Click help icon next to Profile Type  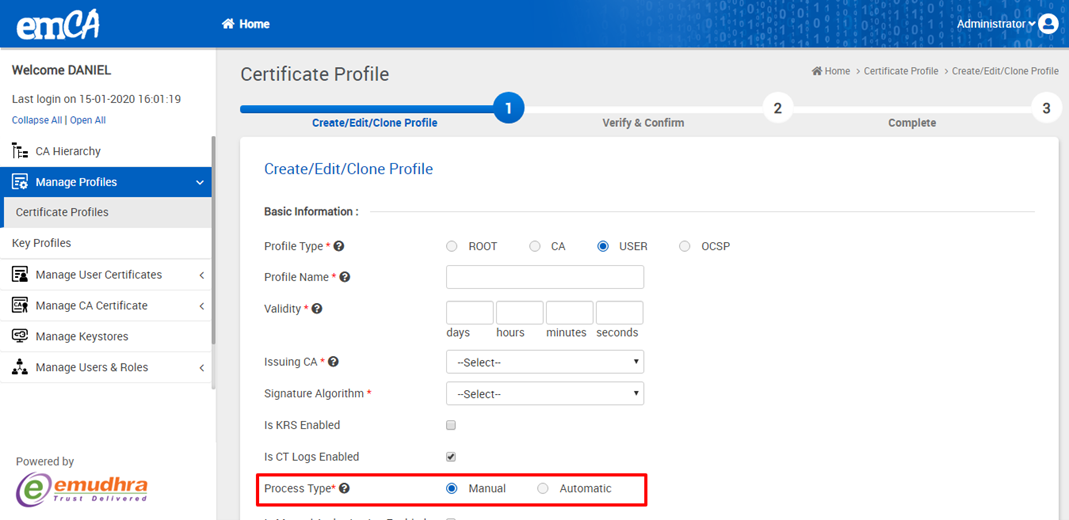tap(339, 246)
